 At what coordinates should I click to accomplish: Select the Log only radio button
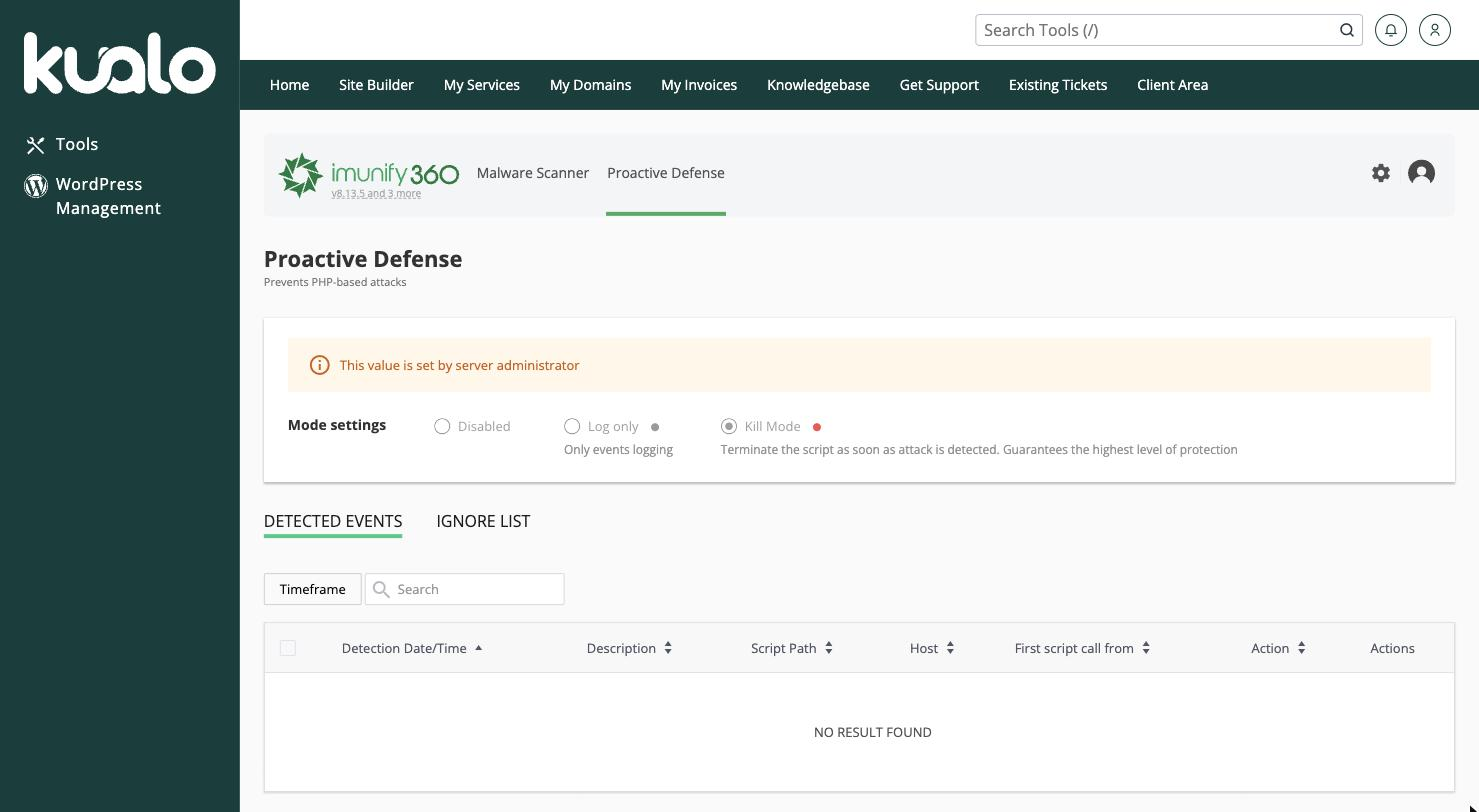coord(572,426)
